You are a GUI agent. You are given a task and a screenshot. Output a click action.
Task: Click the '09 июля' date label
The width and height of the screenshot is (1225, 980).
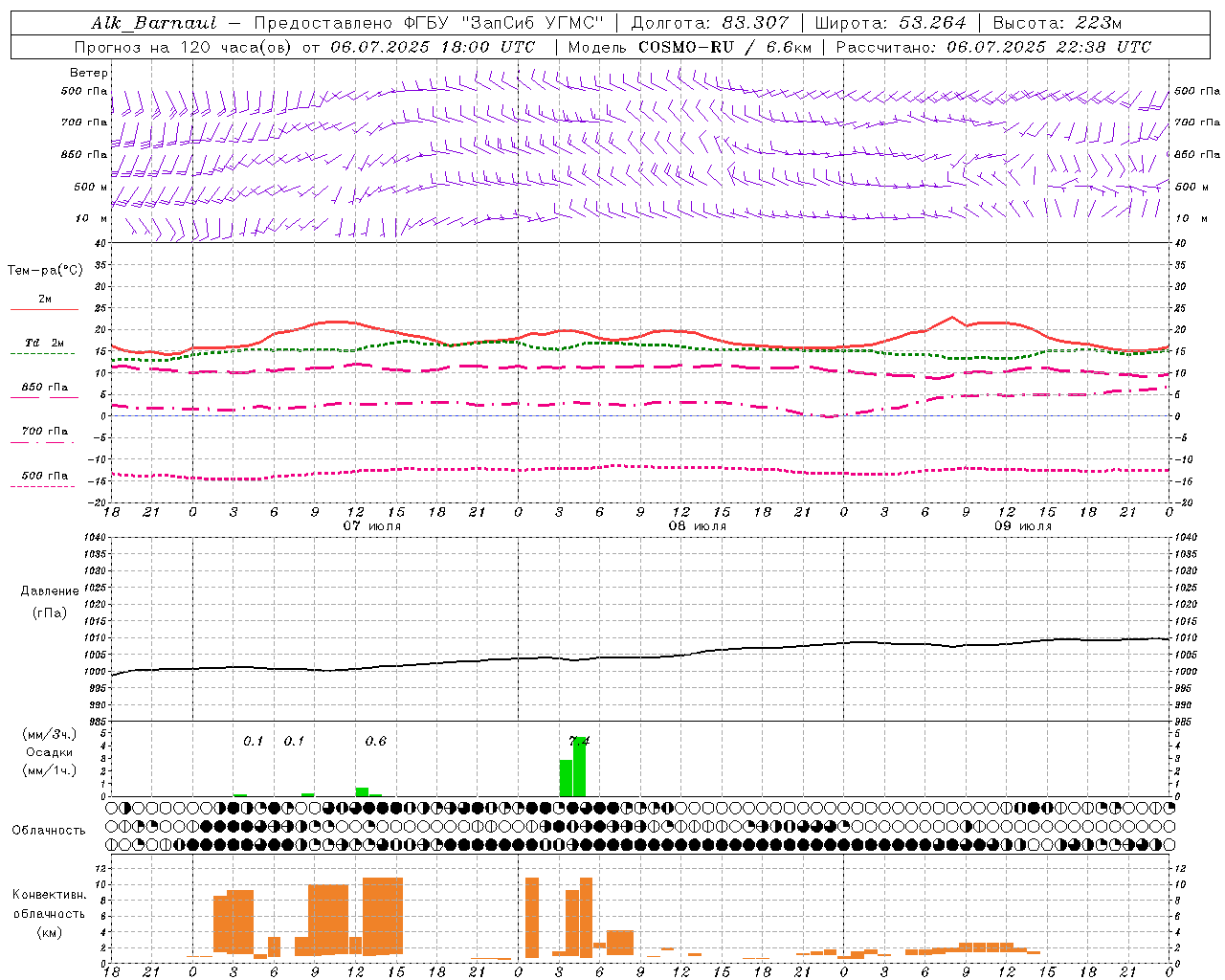point(1022,526)
